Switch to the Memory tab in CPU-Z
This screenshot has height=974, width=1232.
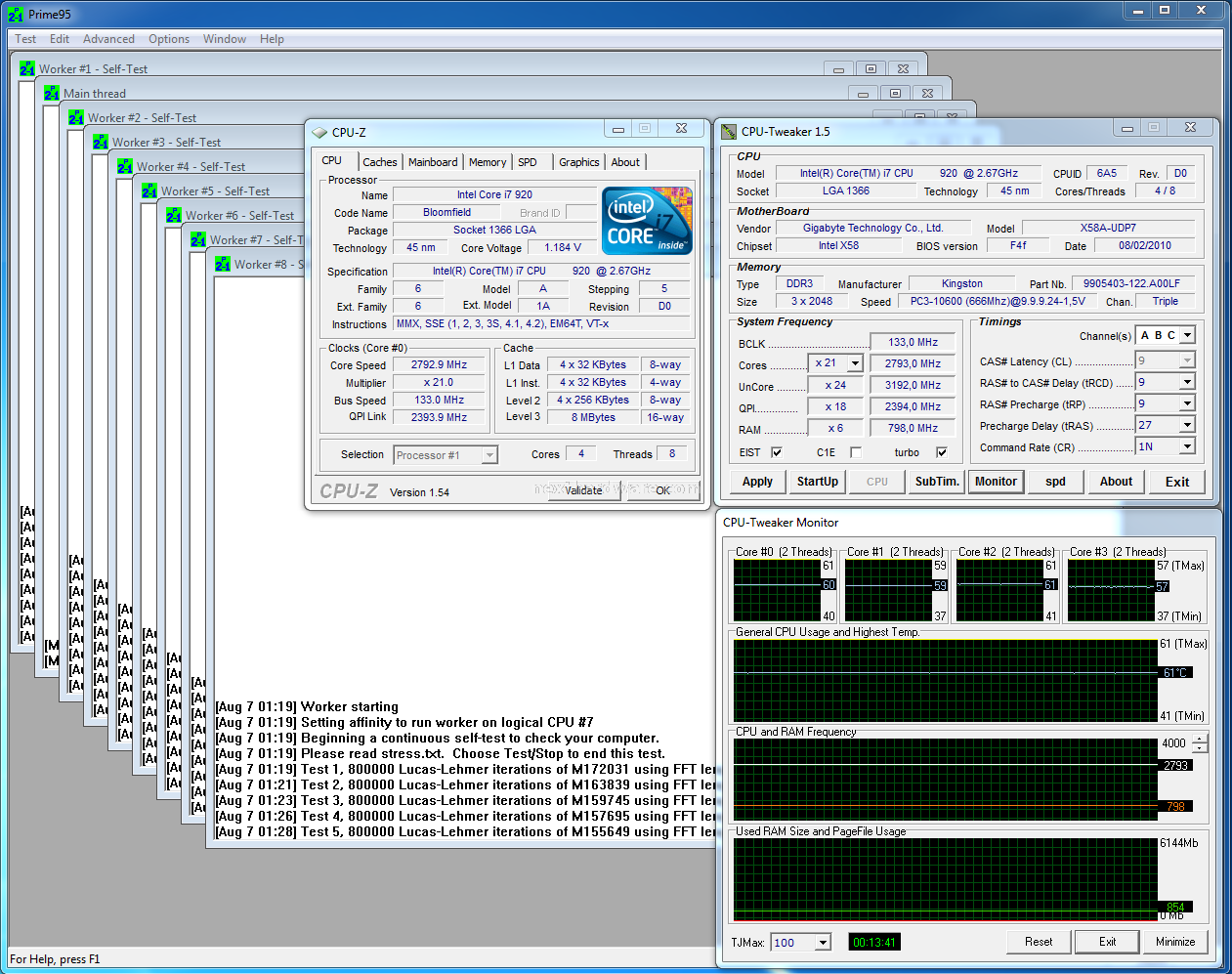click(488, 162)
